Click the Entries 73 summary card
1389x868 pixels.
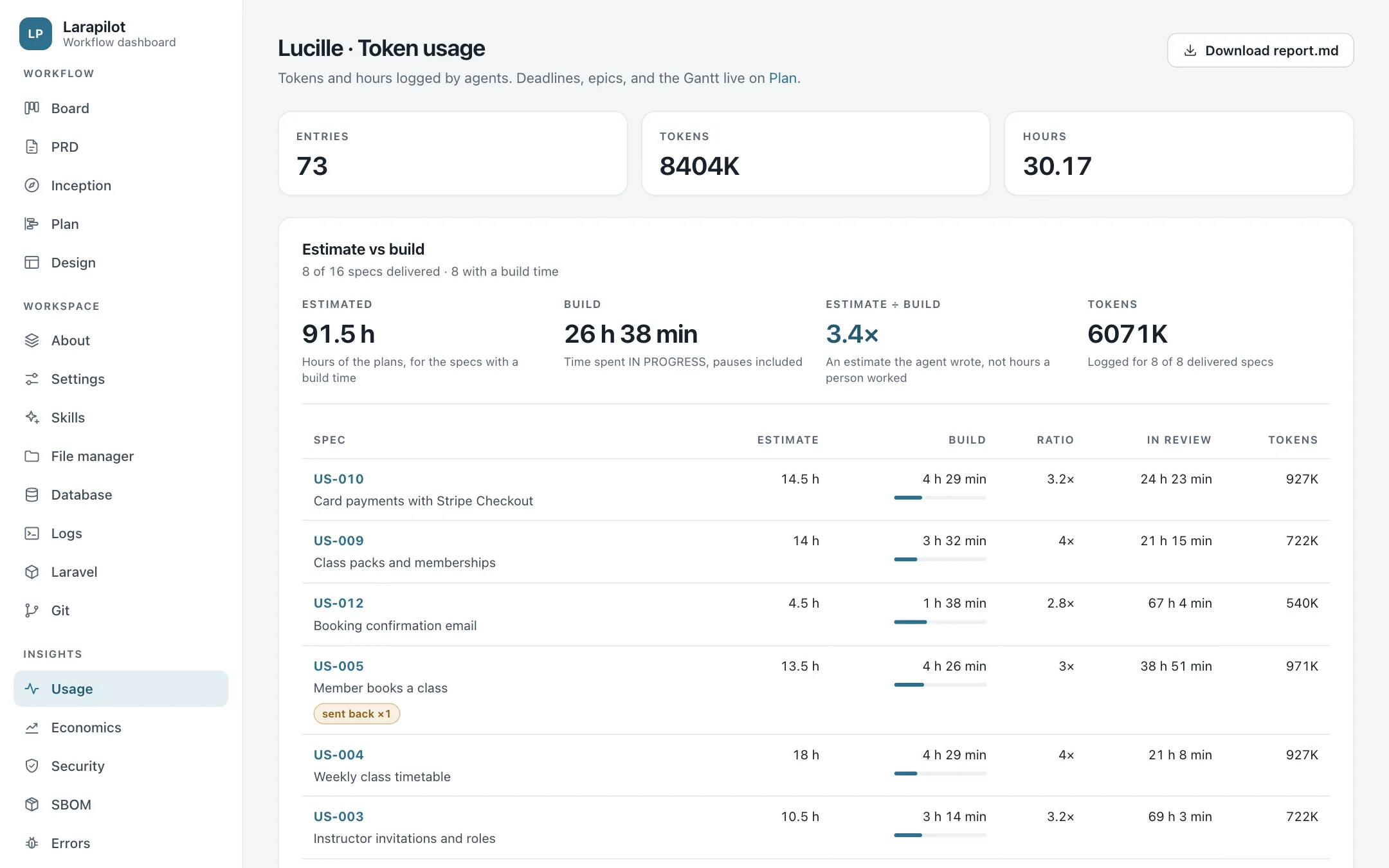pyautogui.click(x=453, y=154)
